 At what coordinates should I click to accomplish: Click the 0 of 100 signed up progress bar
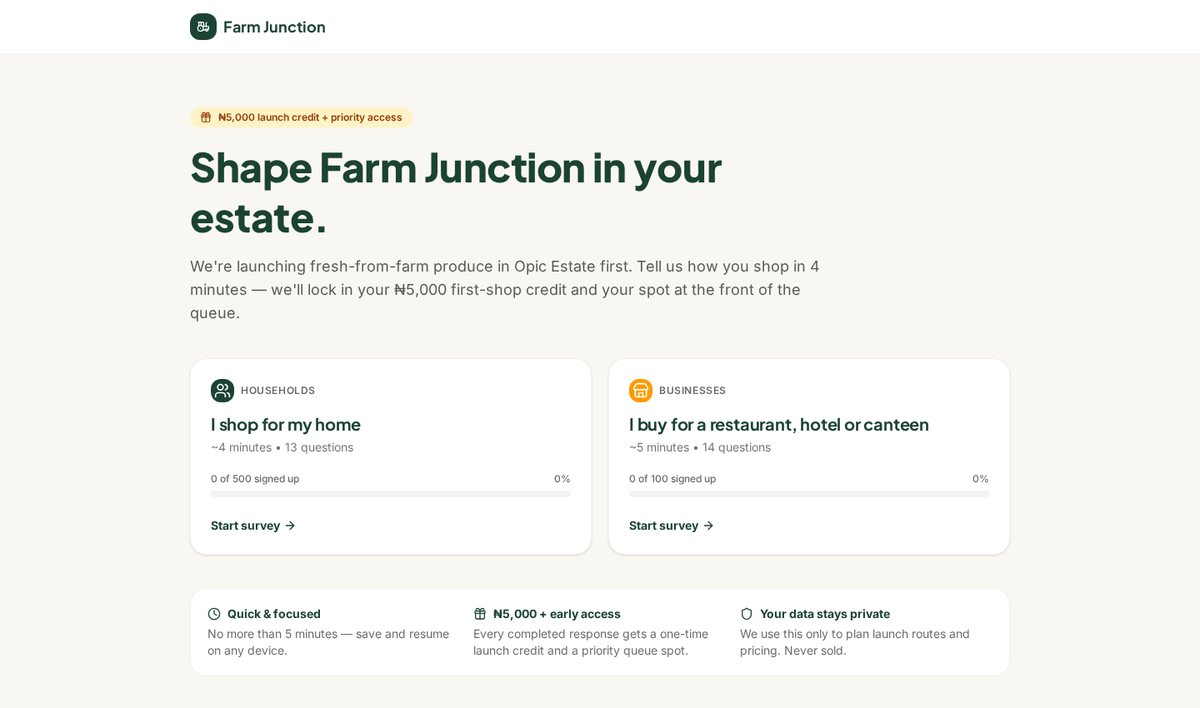tap(809, 494)
